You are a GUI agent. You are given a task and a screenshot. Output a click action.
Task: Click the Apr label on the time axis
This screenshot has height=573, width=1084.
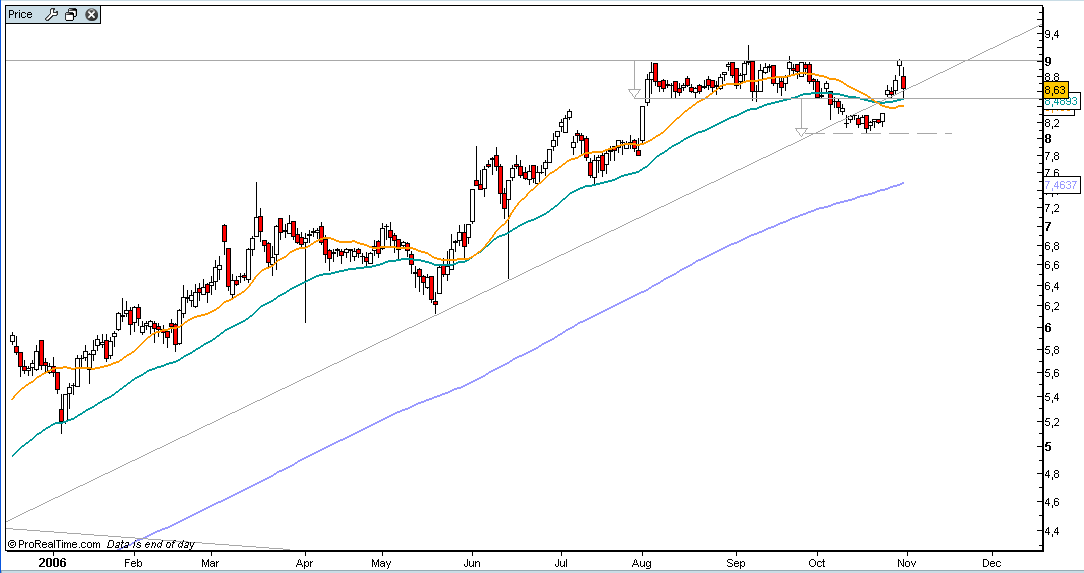click(305, 563)
